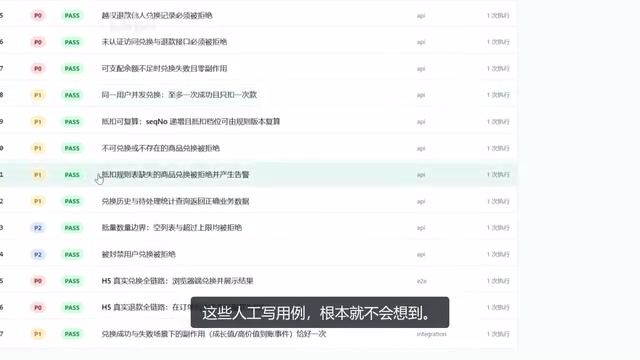Viewport: 640px width, 360px height.
Task: Click P0 badge of '可支配余额不足时兑换失败' row
Action: [38, 69]
